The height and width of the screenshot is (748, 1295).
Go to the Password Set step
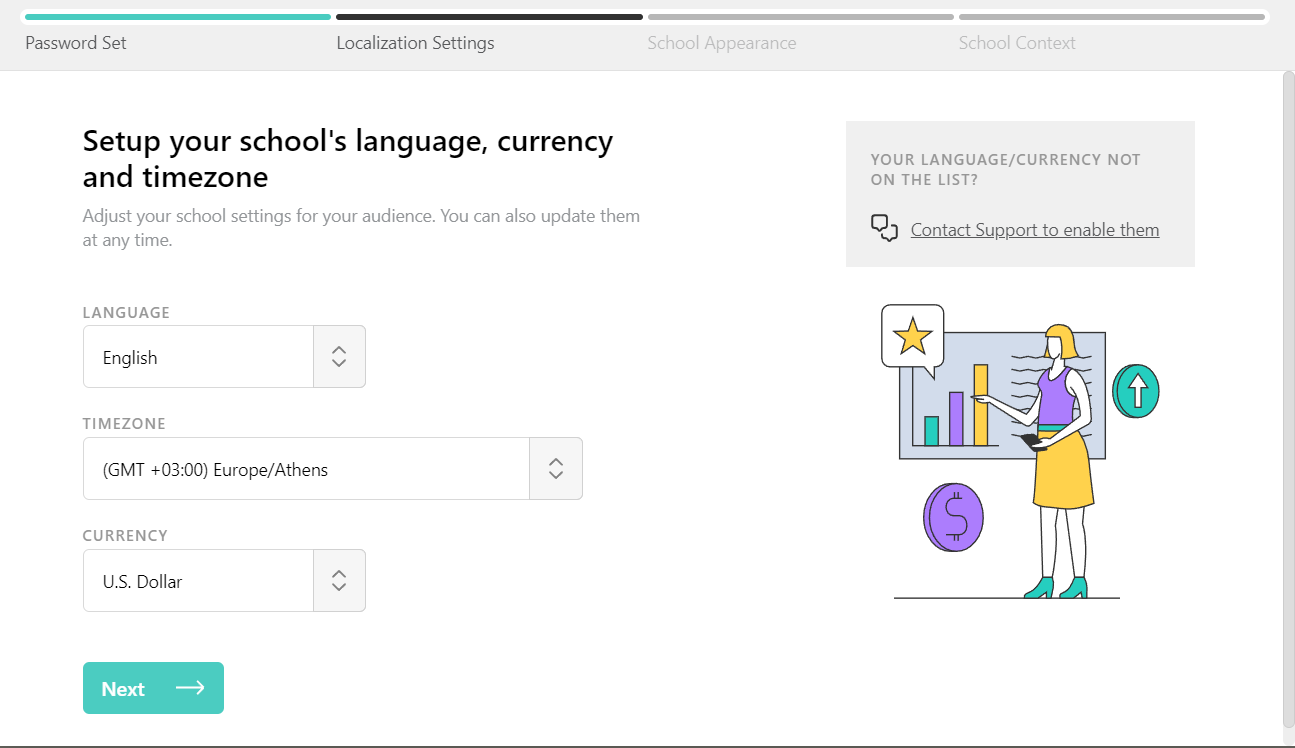[76, 43]
